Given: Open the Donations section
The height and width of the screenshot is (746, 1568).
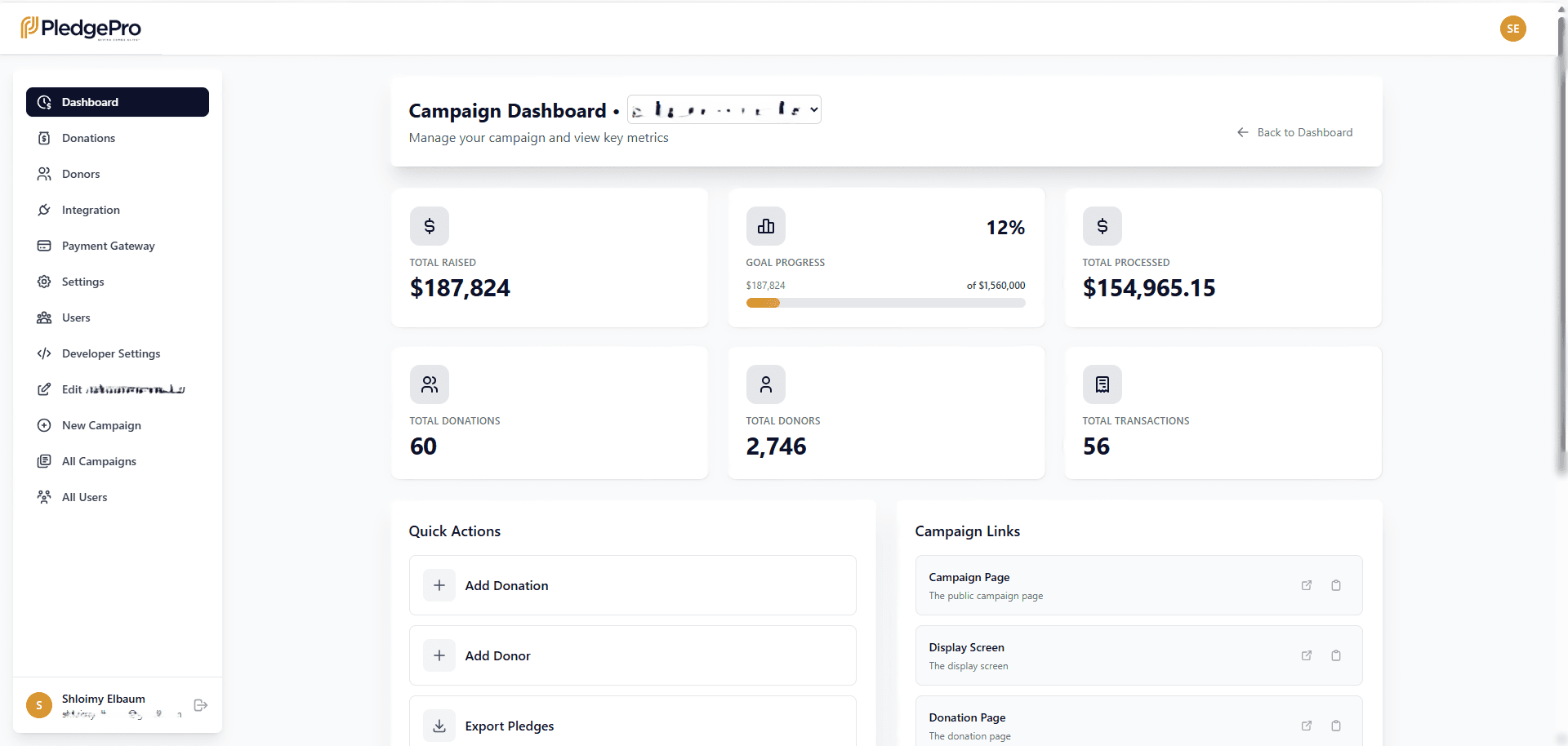Looking at the screenshot, I should pos(87,138).
